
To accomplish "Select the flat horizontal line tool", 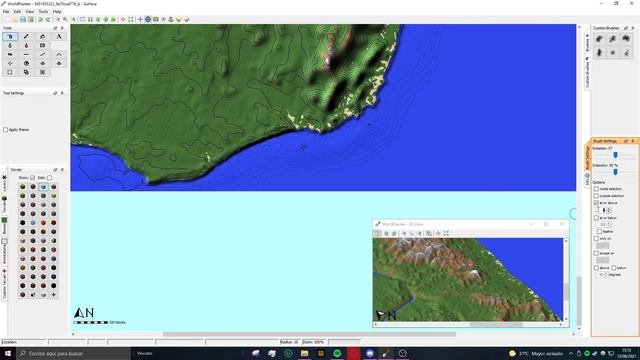I will [x=26, y=55].
